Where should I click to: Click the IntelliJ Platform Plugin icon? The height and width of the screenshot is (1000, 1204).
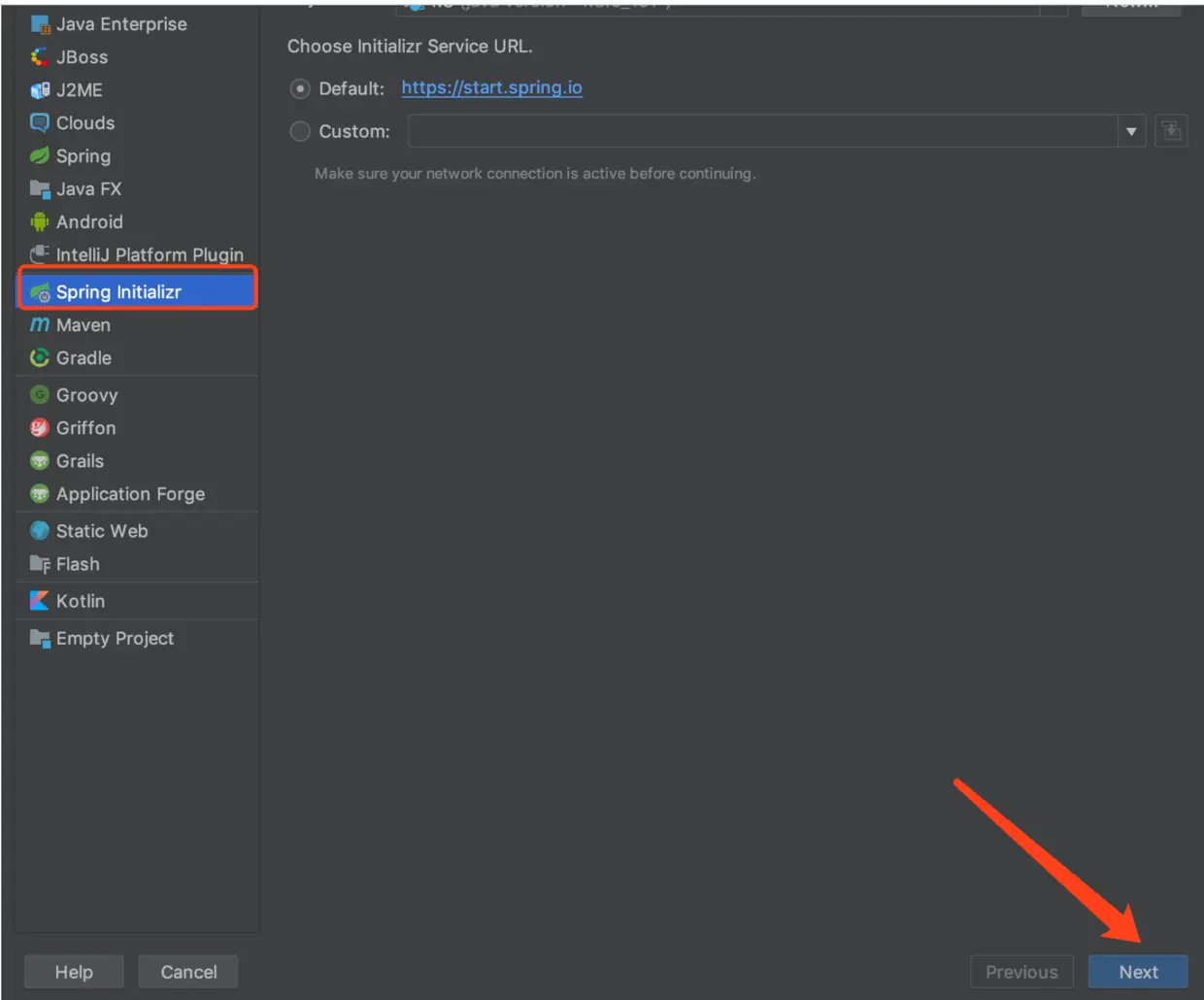point(40,255)
